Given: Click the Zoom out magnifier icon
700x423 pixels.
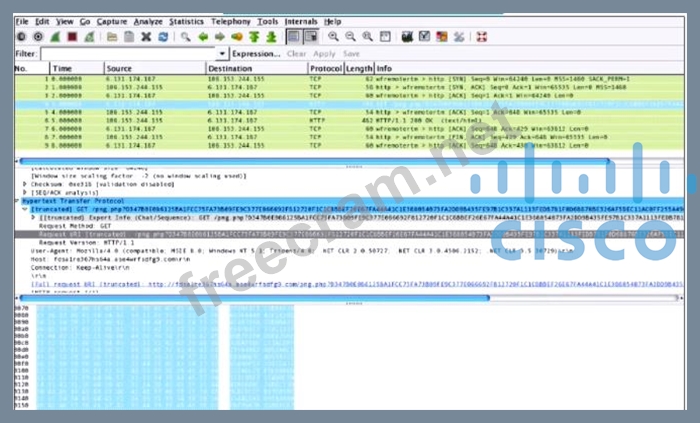Looking at the screenshot, I should [351, 37].
